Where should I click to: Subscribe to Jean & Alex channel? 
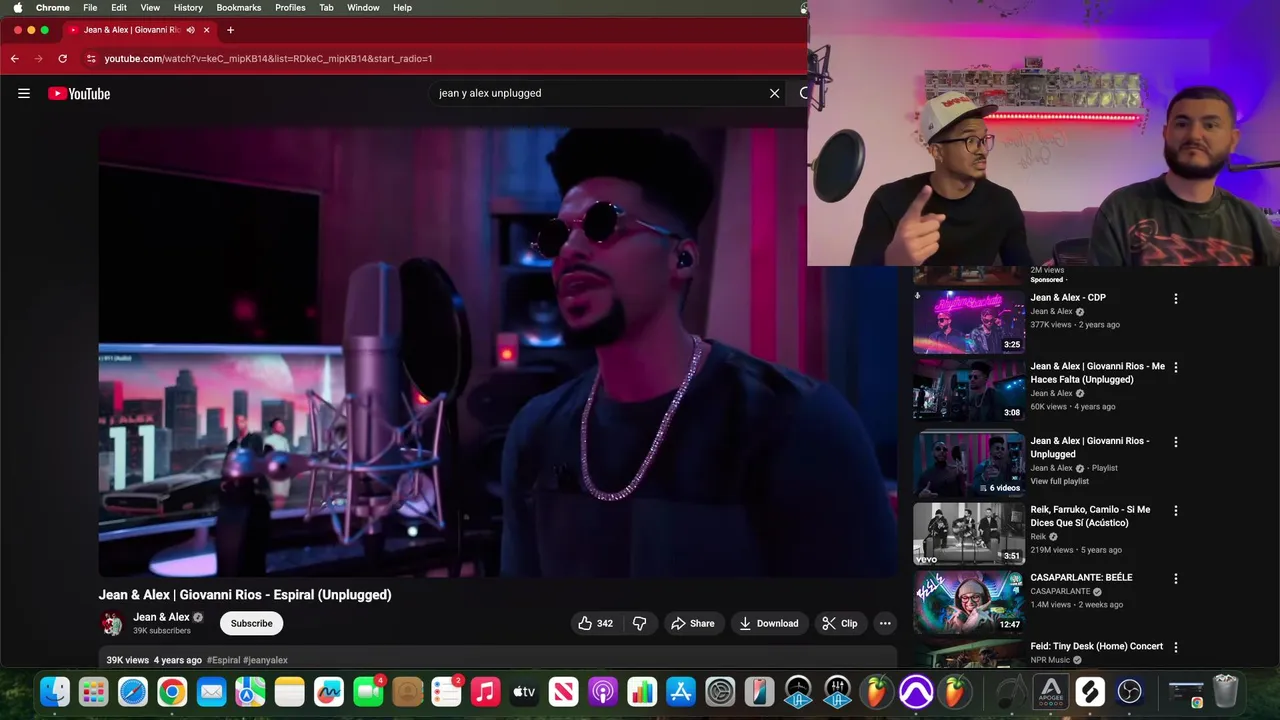tap(252, 623)
